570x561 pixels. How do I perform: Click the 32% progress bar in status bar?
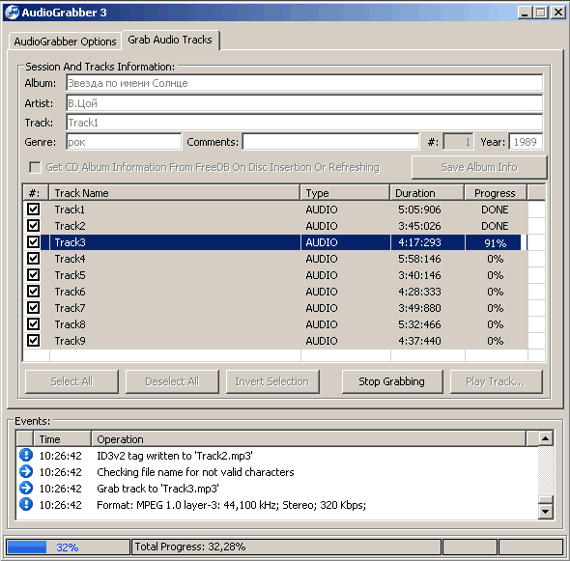point(68,547)
